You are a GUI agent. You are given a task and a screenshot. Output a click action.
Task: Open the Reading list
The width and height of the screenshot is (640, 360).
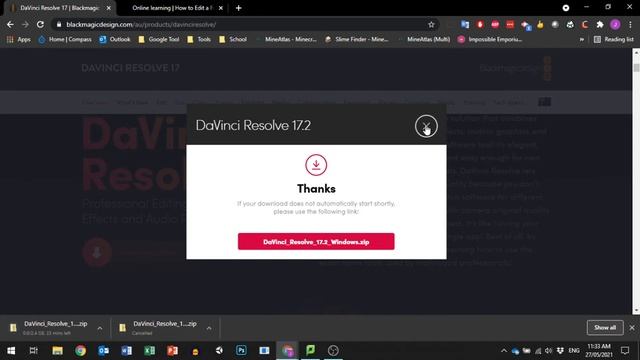pyautogui.click(x=613, y=39)
